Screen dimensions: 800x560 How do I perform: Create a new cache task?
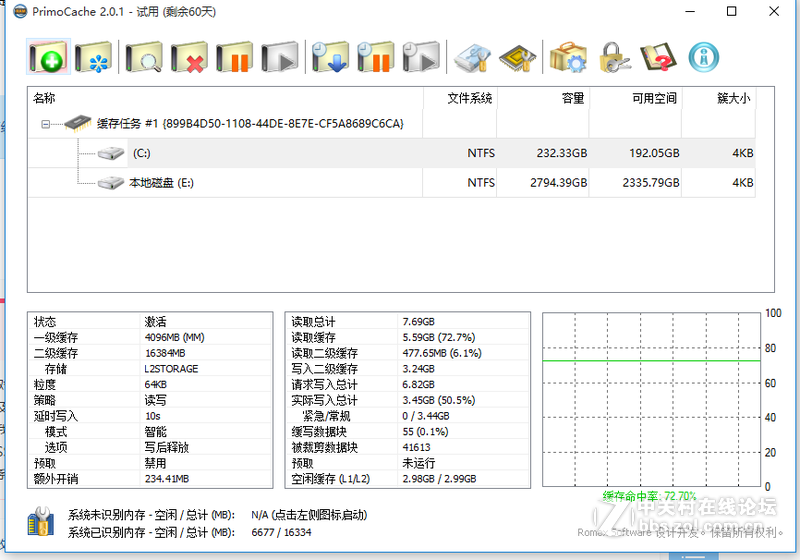click(48, 57)
